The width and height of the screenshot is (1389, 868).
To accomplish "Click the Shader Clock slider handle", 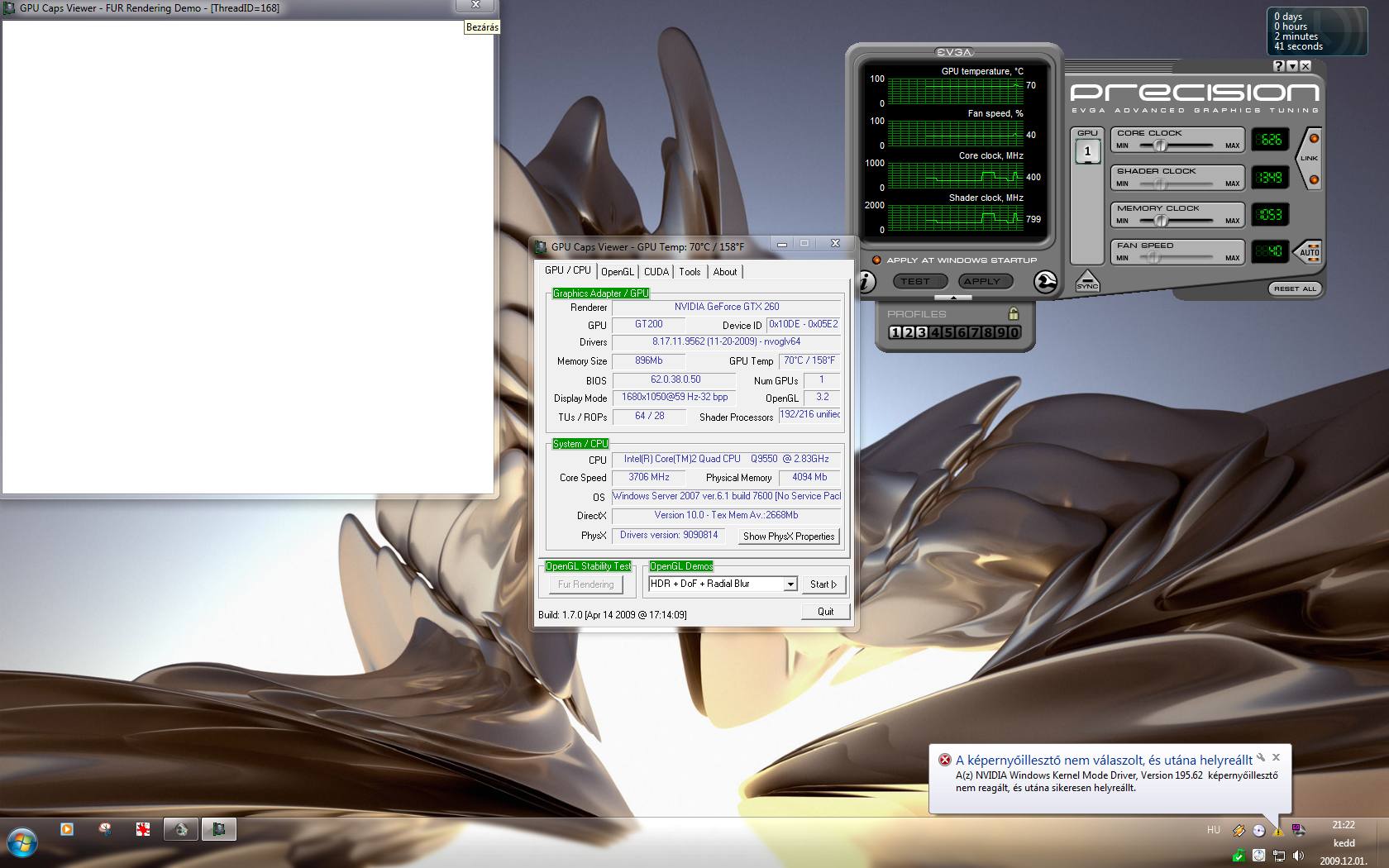I will 1160,184.
